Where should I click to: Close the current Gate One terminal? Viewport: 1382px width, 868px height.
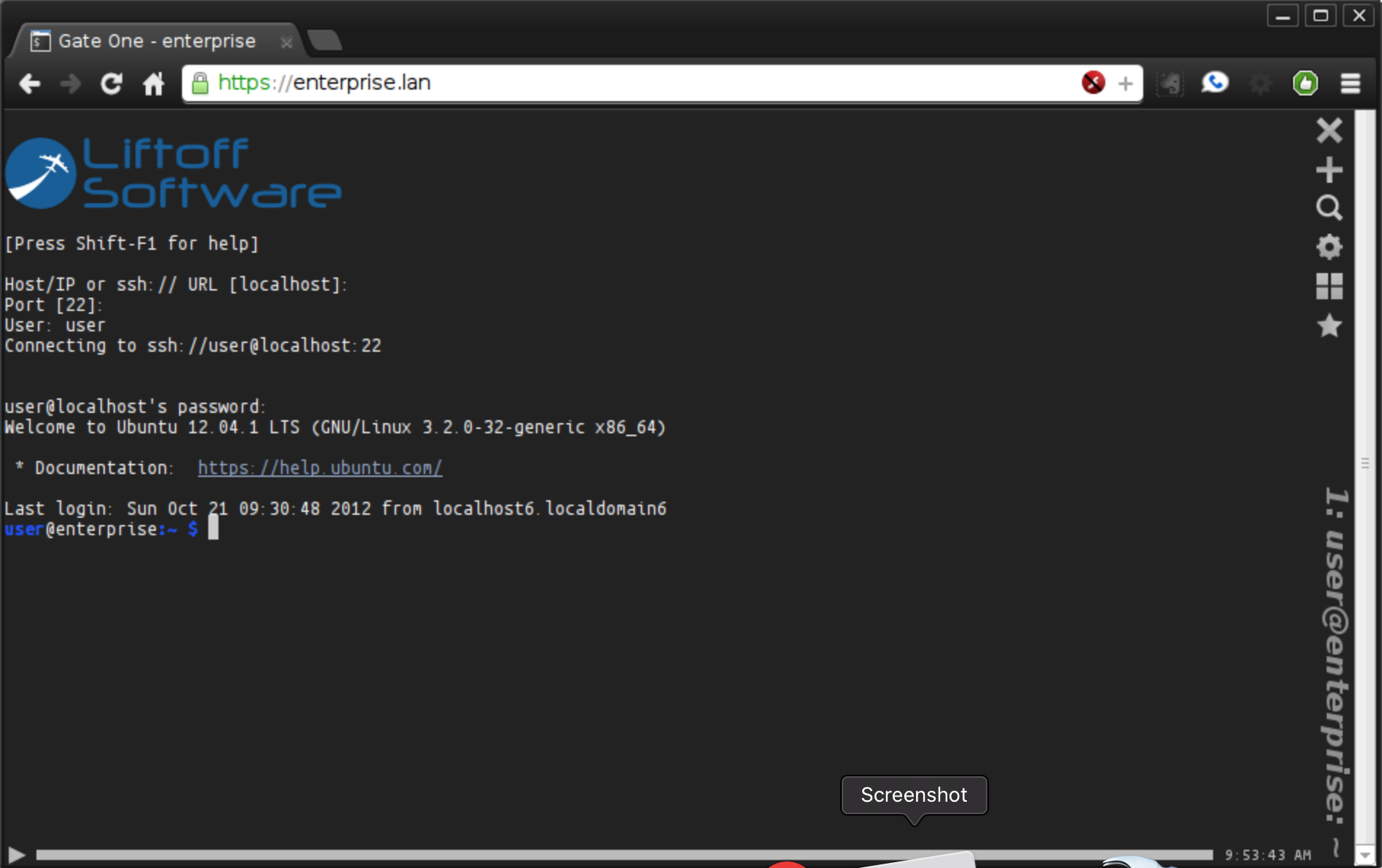[x=1329, y=130]
